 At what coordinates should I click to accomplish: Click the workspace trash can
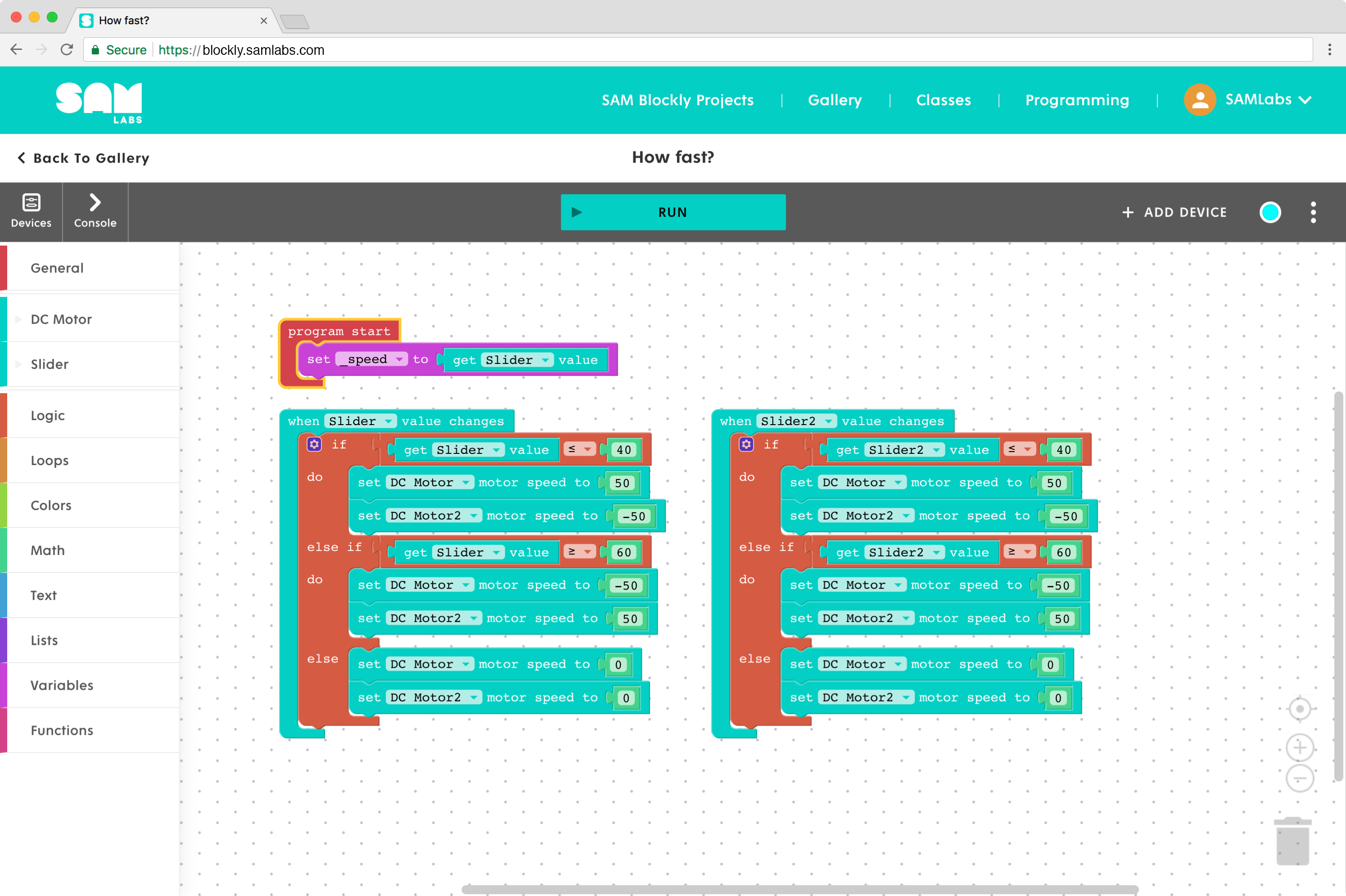[x=1292, y=841]
